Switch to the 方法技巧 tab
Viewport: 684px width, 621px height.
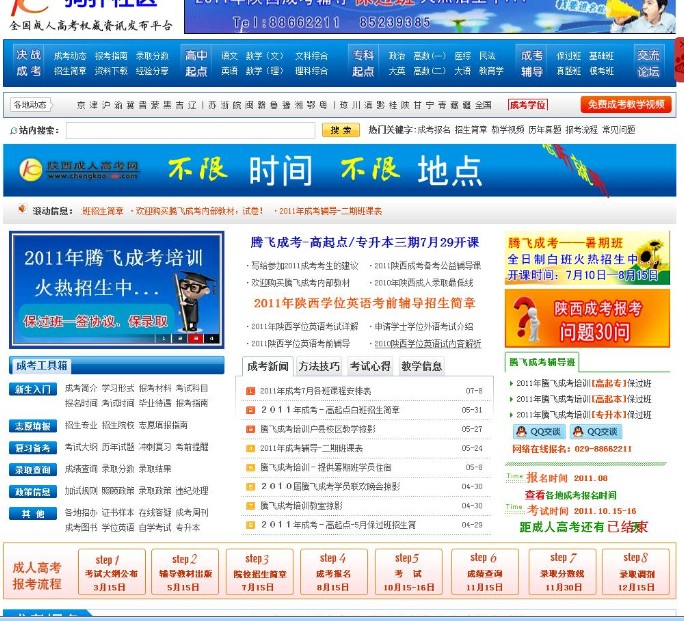[319, 366]
